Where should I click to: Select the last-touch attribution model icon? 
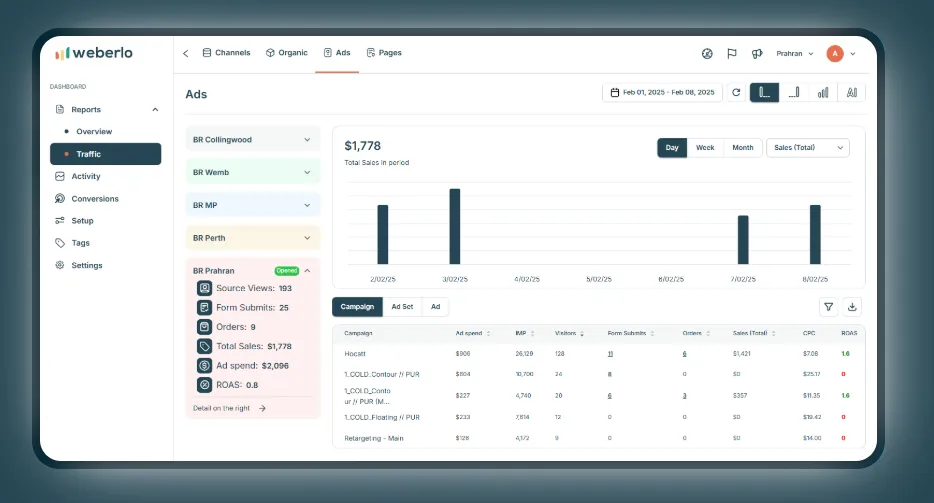tap(794, 92)
